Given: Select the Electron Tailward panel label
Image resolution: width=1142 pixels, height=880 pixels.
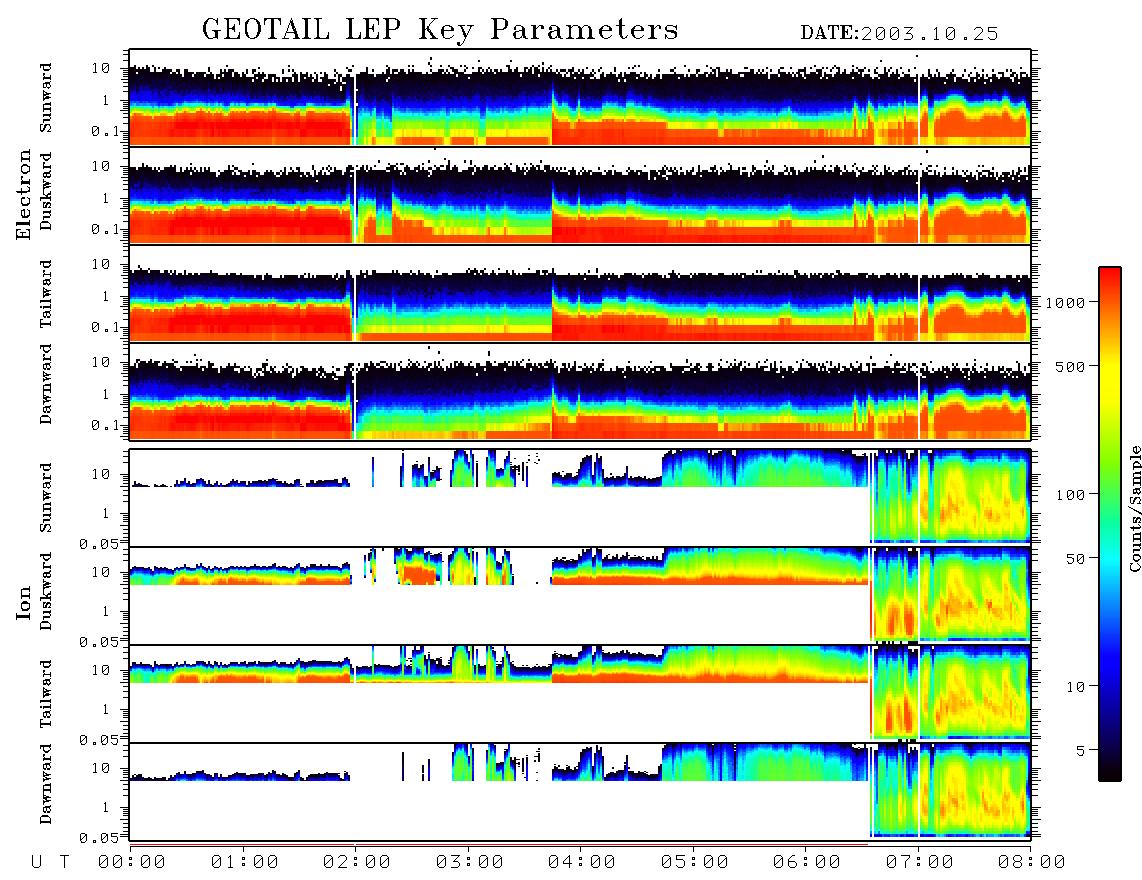Looking at the screenshot, I should (46, 294).
